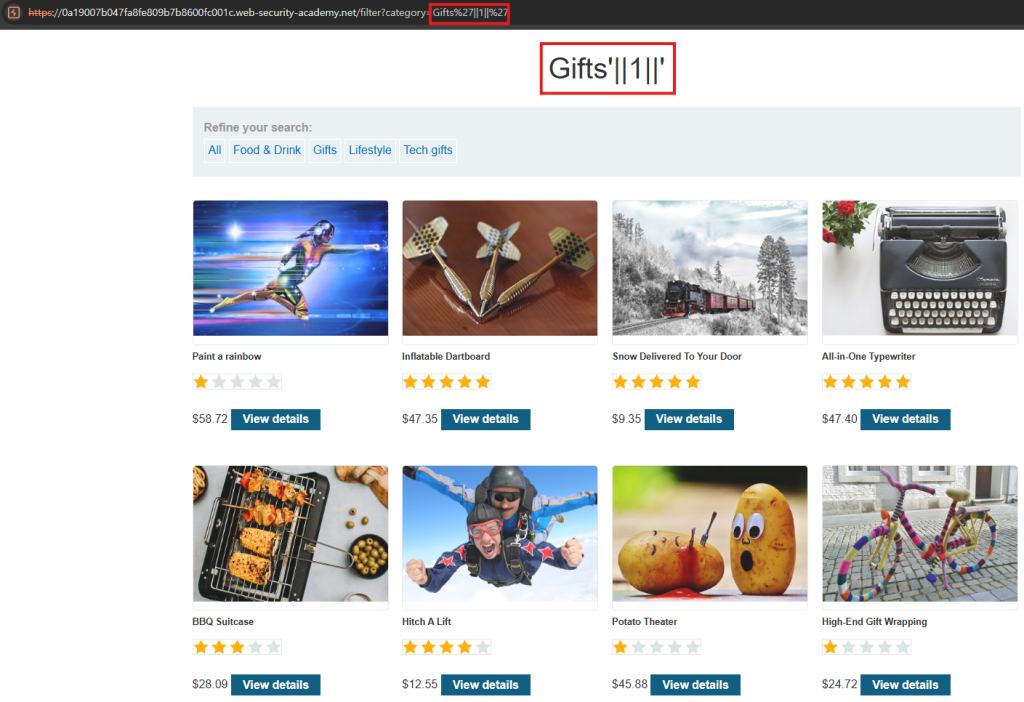Click the site security icon in address bar
Screen dimensions: 1024x702
click(13, 12)
